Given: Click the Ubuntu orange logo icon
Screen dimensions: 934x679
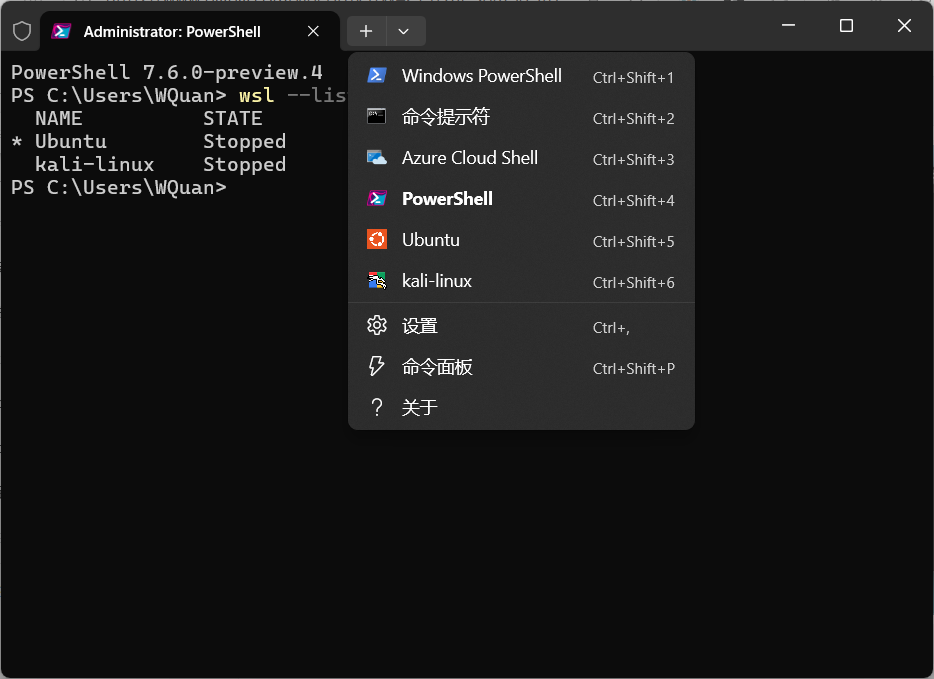Looking at the screenshot, I should click(377, 240).
